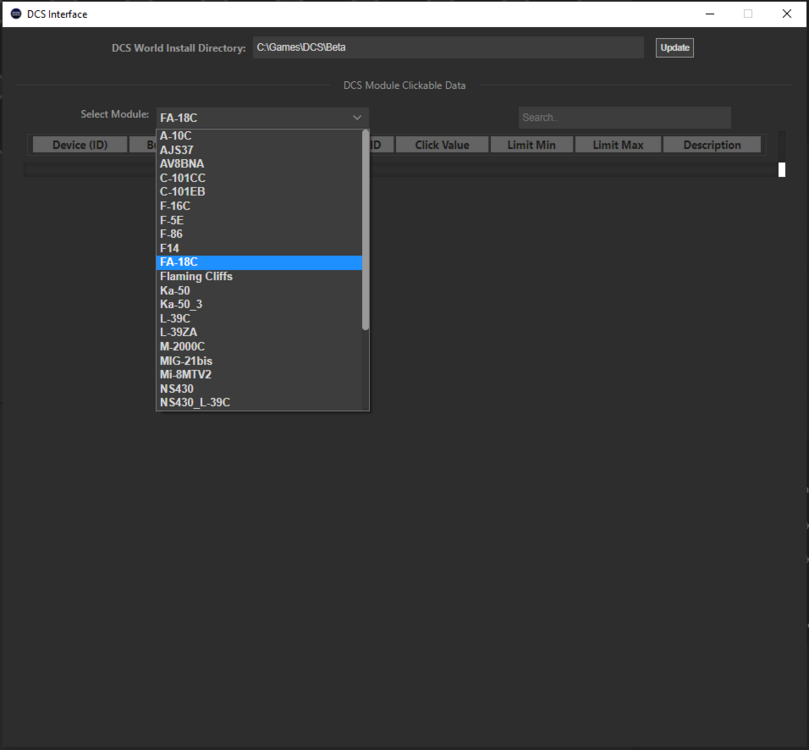This screenshot has width=809, height=750.
Task: Click the Device (ID) column header
Action: (x=80, y=145)
